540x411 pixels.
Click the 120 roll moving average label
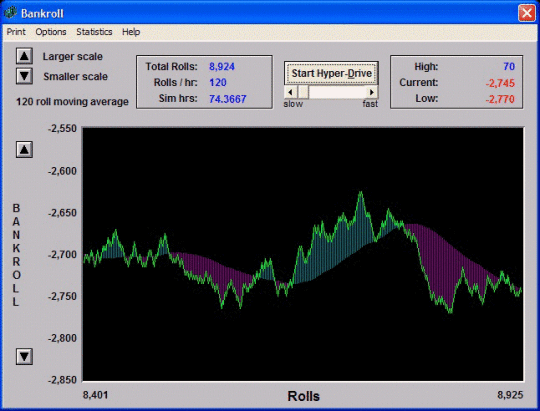pyautogui.click(x=72, y=102)
